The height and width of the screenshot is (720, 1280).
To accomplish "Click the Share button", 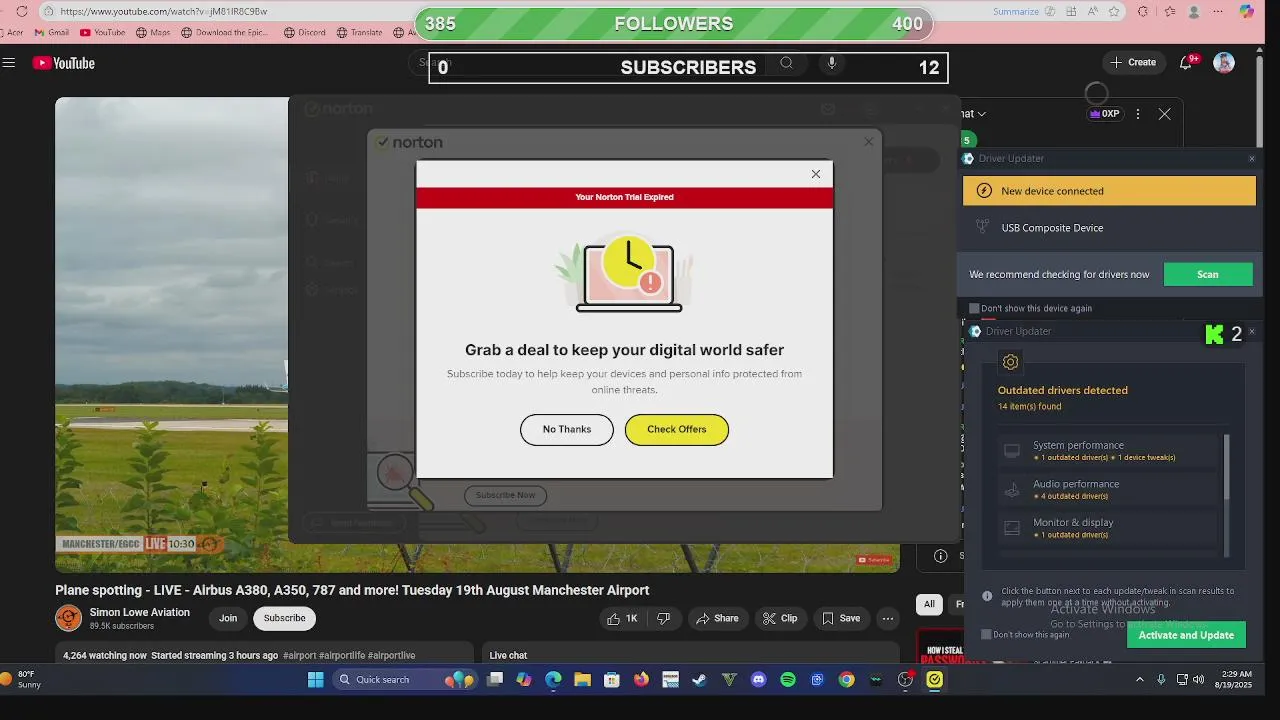I will pos(717,618).
